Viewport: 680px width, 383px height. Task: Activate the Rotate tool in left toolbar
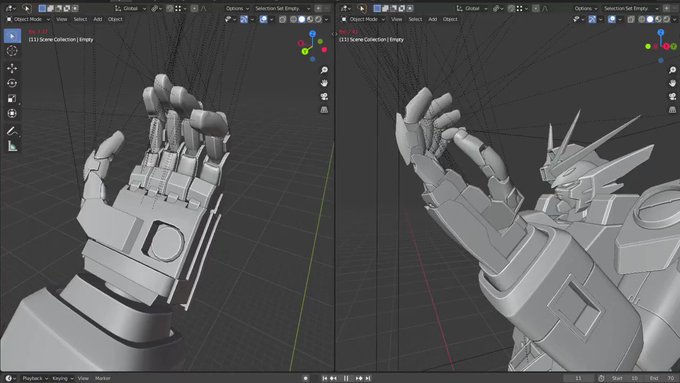[12, 83]
